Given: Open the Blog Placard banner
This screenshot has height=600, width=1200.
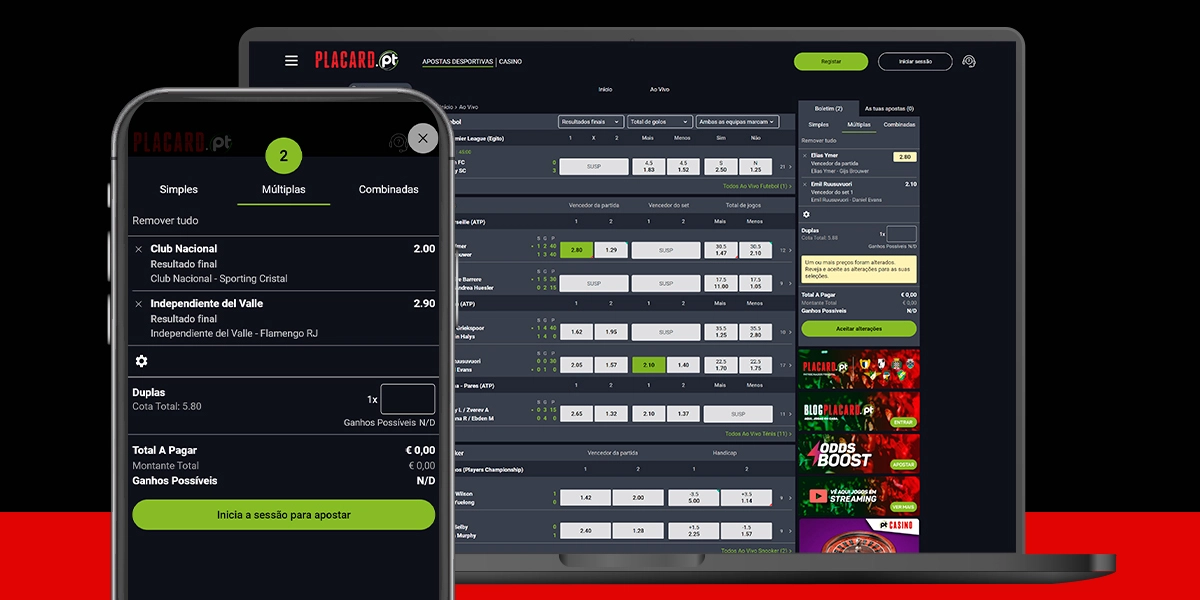Looking at the screenshot, I should (859, 411).
